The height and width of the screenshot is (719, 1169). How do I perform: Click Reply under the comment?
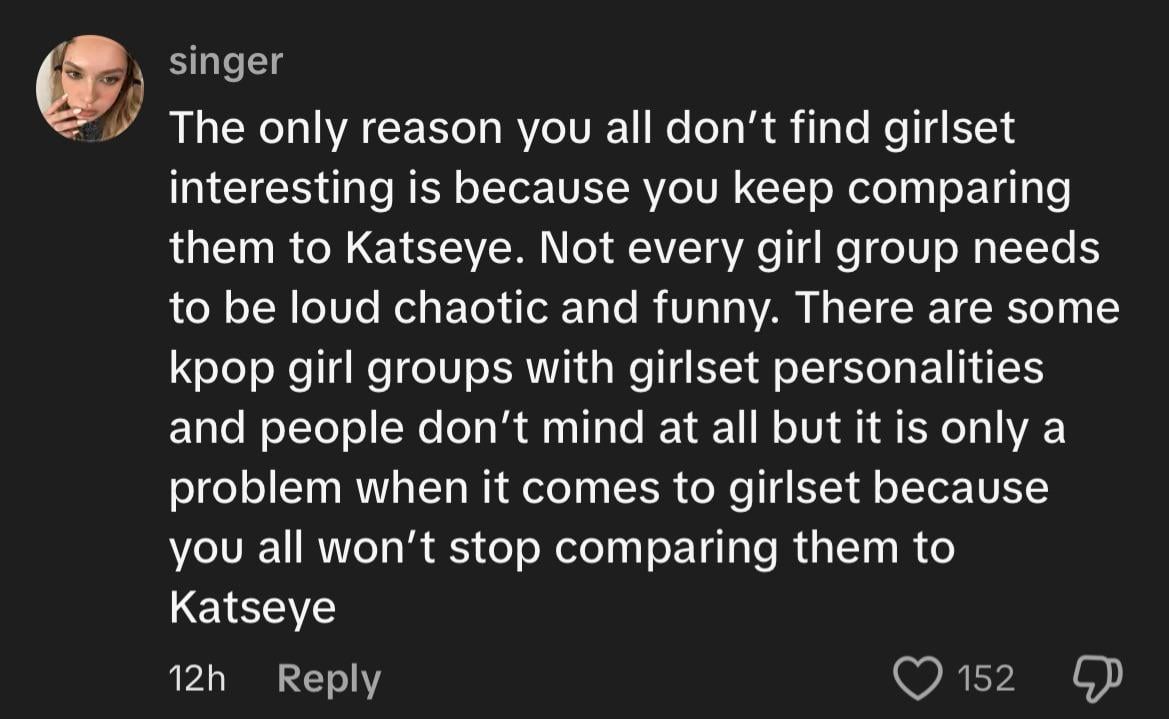coord(329,679)
